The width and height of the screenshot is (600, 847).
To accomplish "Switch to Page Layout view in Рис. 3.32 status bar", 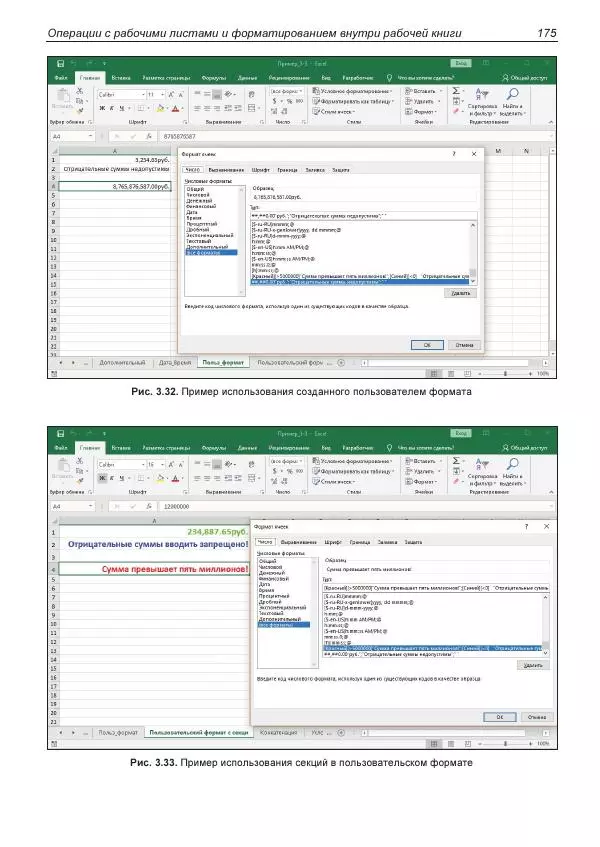I will coord(451,373).
